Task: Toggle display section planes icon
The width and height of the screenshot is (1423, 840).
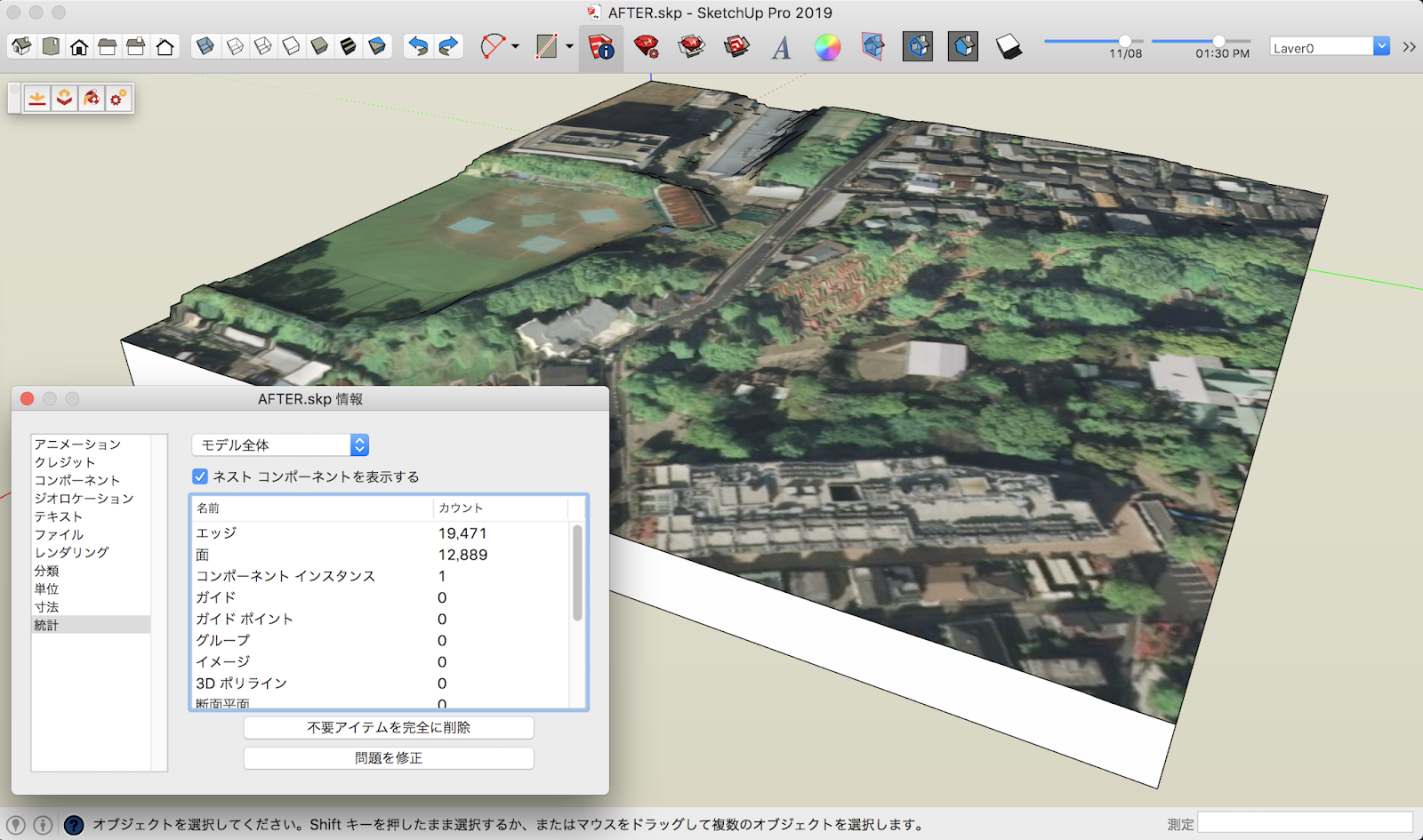Action: click(918, 46)
